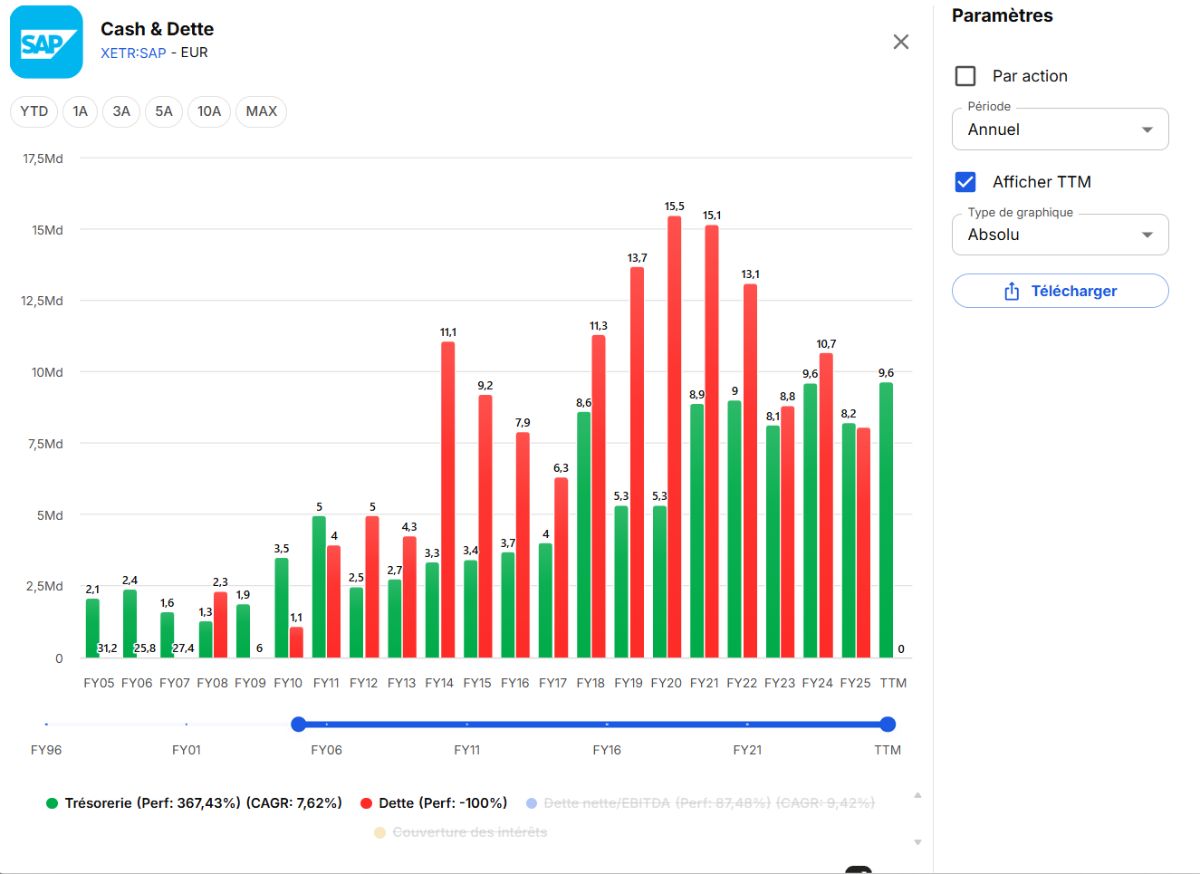Viewport: 1200px width, 874px height.
Task: Click the 17,5Md y-axis label
Action: (x=42, y=158)
